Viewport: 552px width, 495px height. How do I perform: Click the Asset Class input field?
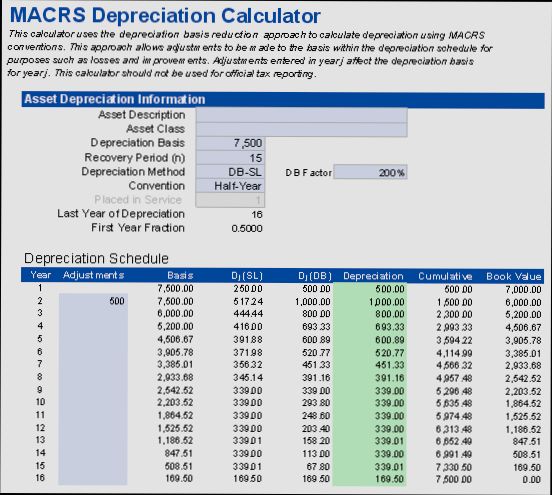click(x=301, y=129)
